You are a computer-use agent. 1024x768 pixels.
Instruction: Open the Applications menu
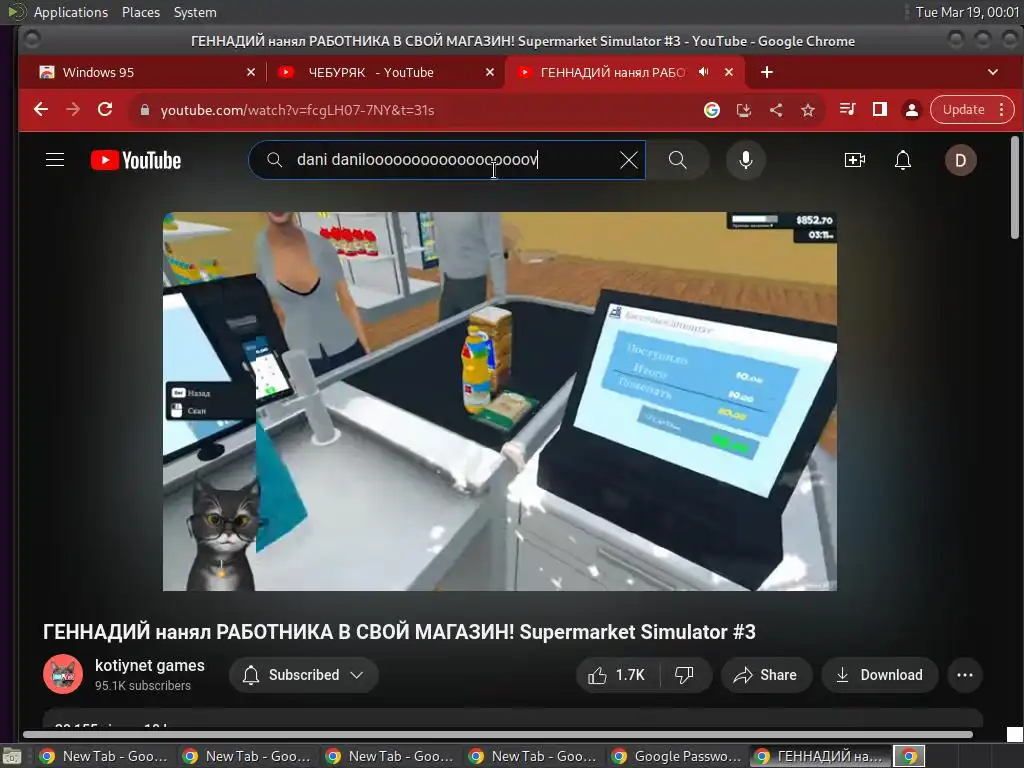click(71, 12)
